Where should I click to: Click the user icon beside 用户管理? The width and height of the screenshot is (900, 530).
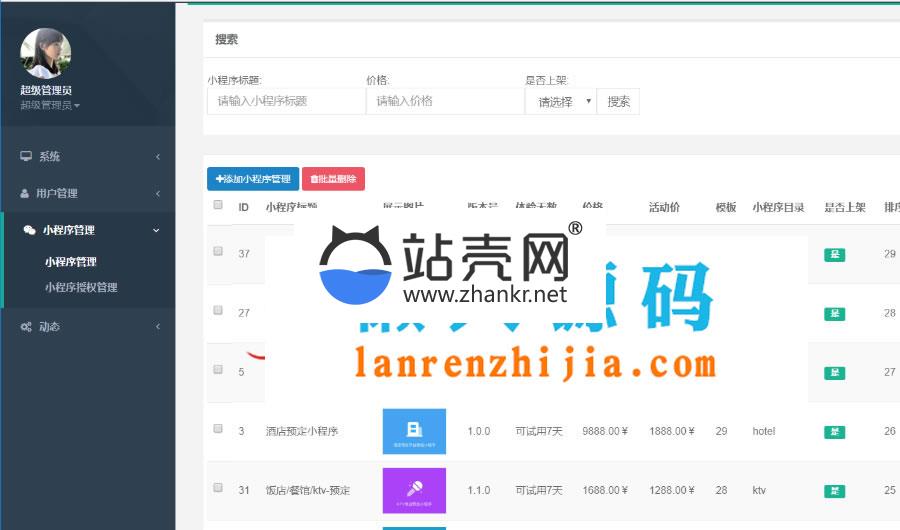(26, 194)
